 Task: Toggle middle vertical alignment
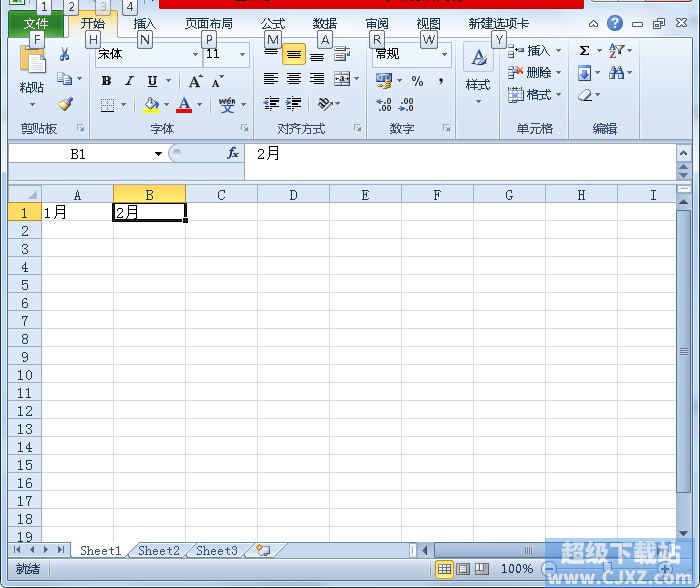(x=294, y=54)
